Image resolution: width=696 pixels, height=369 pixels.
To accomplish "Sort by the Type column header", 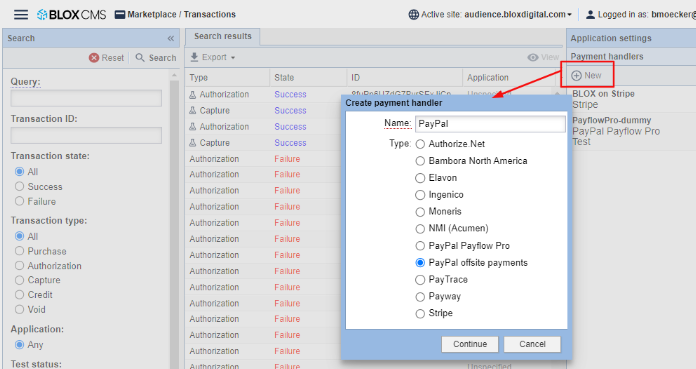I will pos(227,78).
